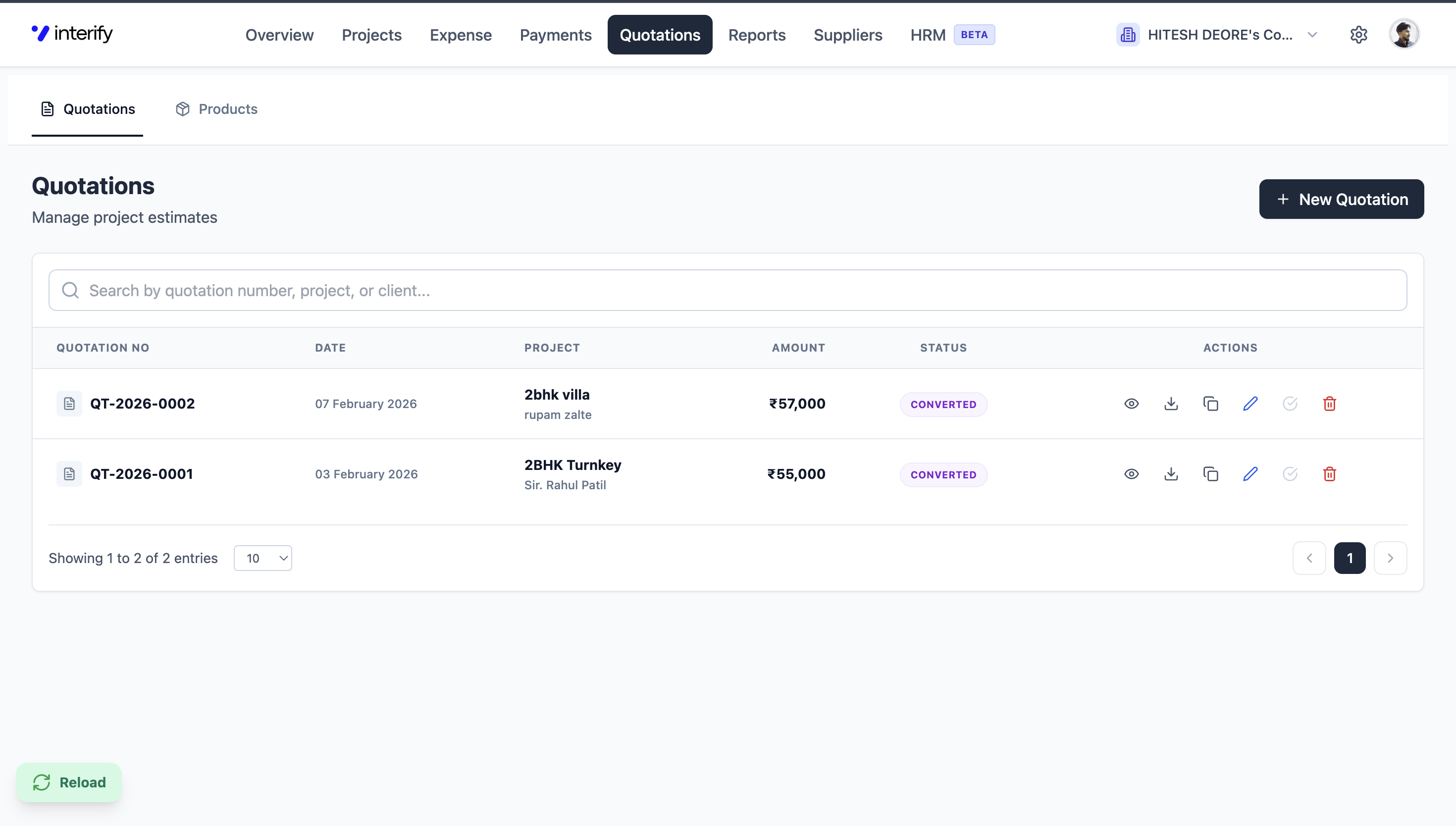Click the green Reload button
Viewport: 1456px width, 826px height.
click(69, 782)
